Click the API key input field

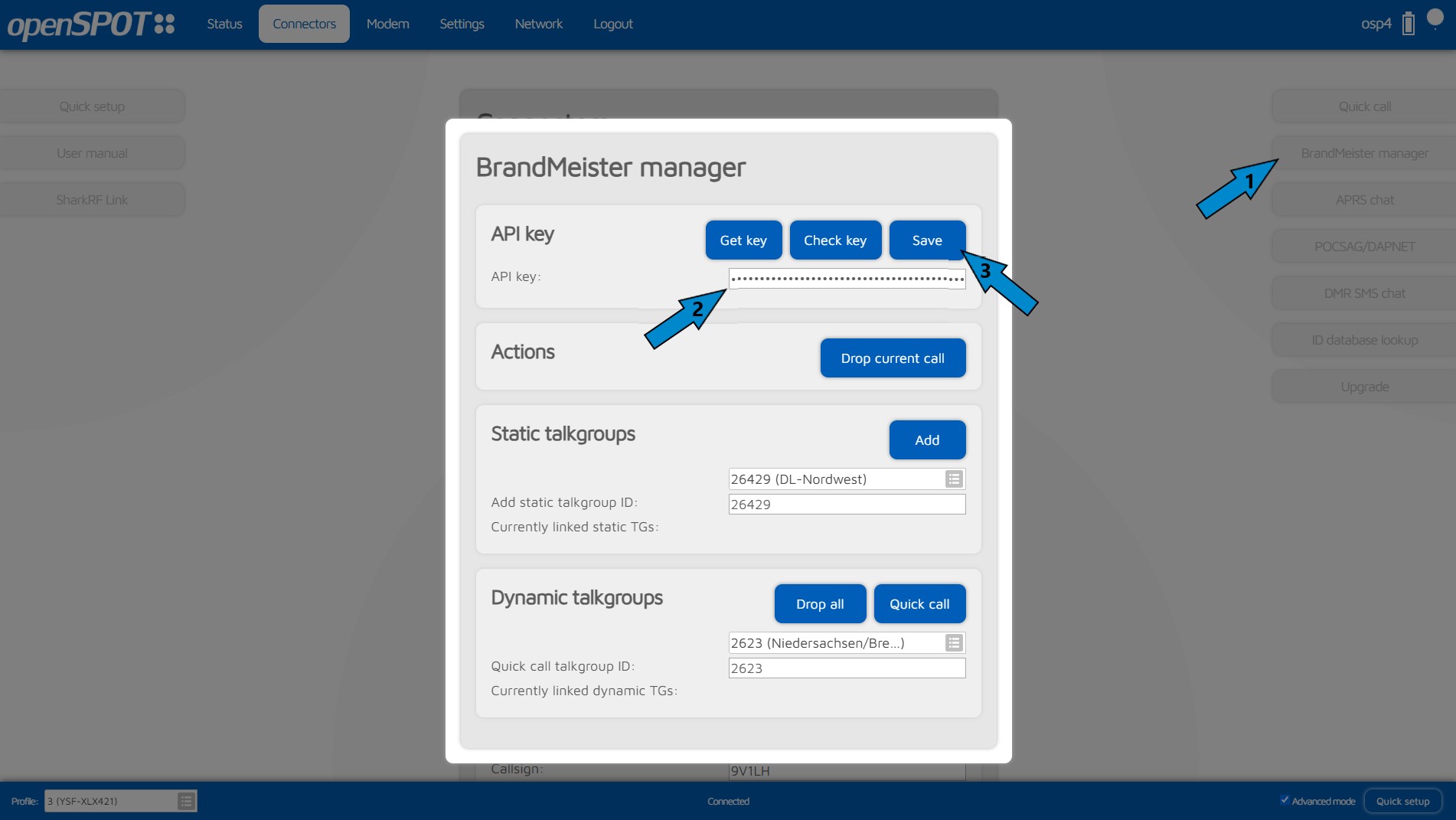click(846, 279)
